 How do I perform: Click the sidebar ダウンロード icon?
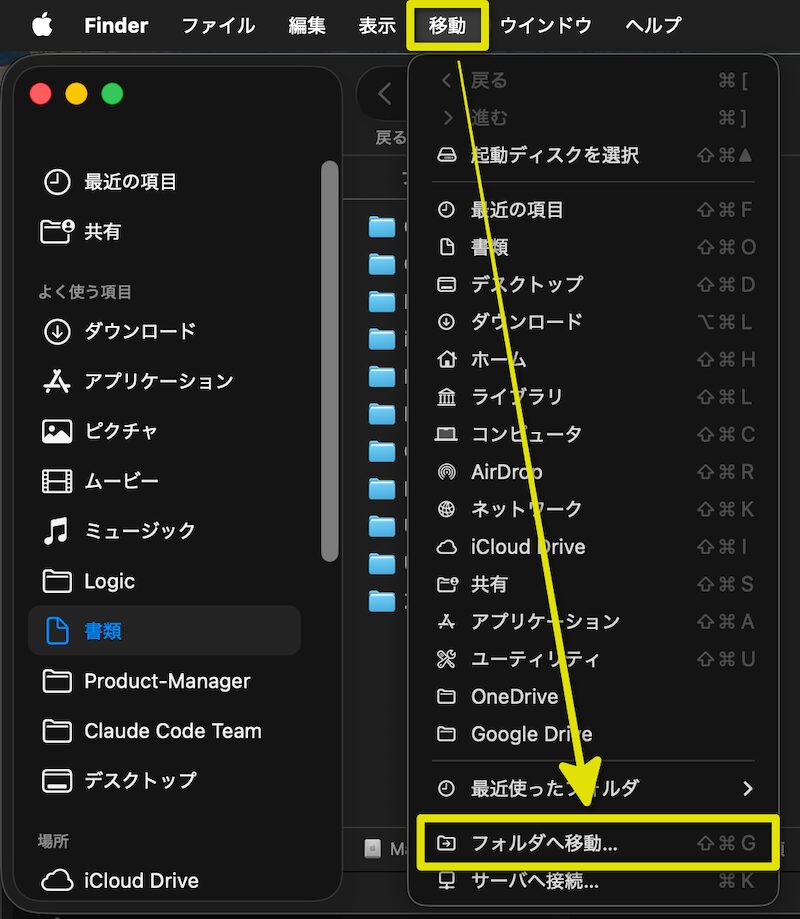tap(57, 331)
